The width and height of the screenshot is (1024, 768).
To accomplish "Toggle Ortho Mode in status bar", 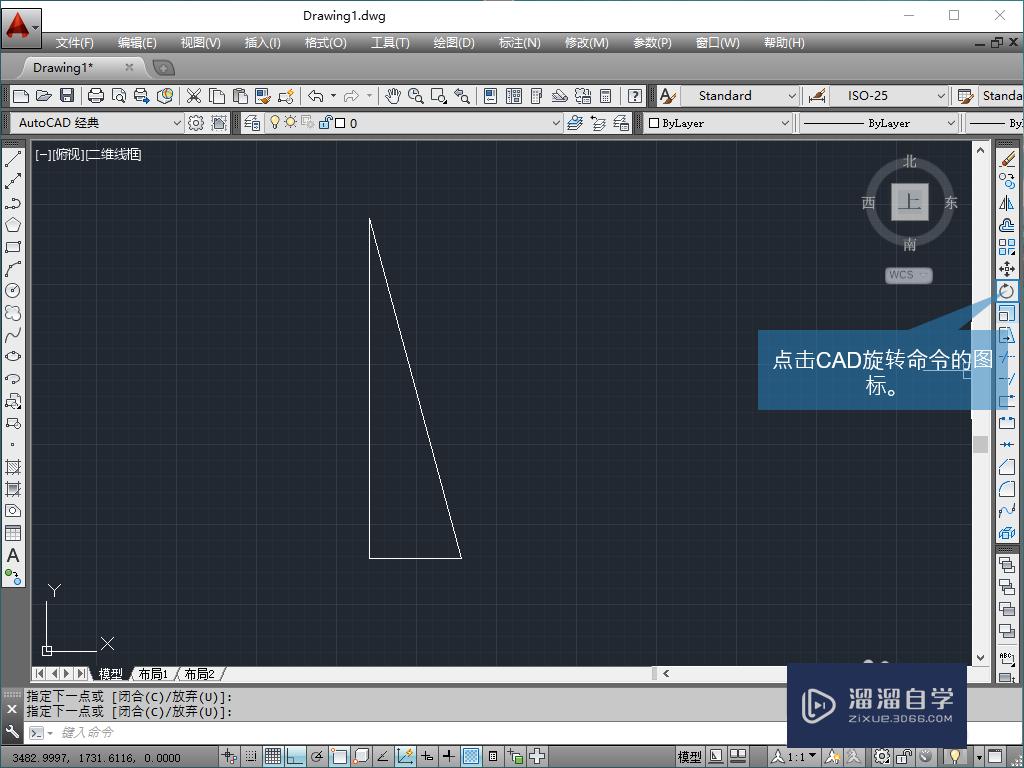I will click(295, 756).
